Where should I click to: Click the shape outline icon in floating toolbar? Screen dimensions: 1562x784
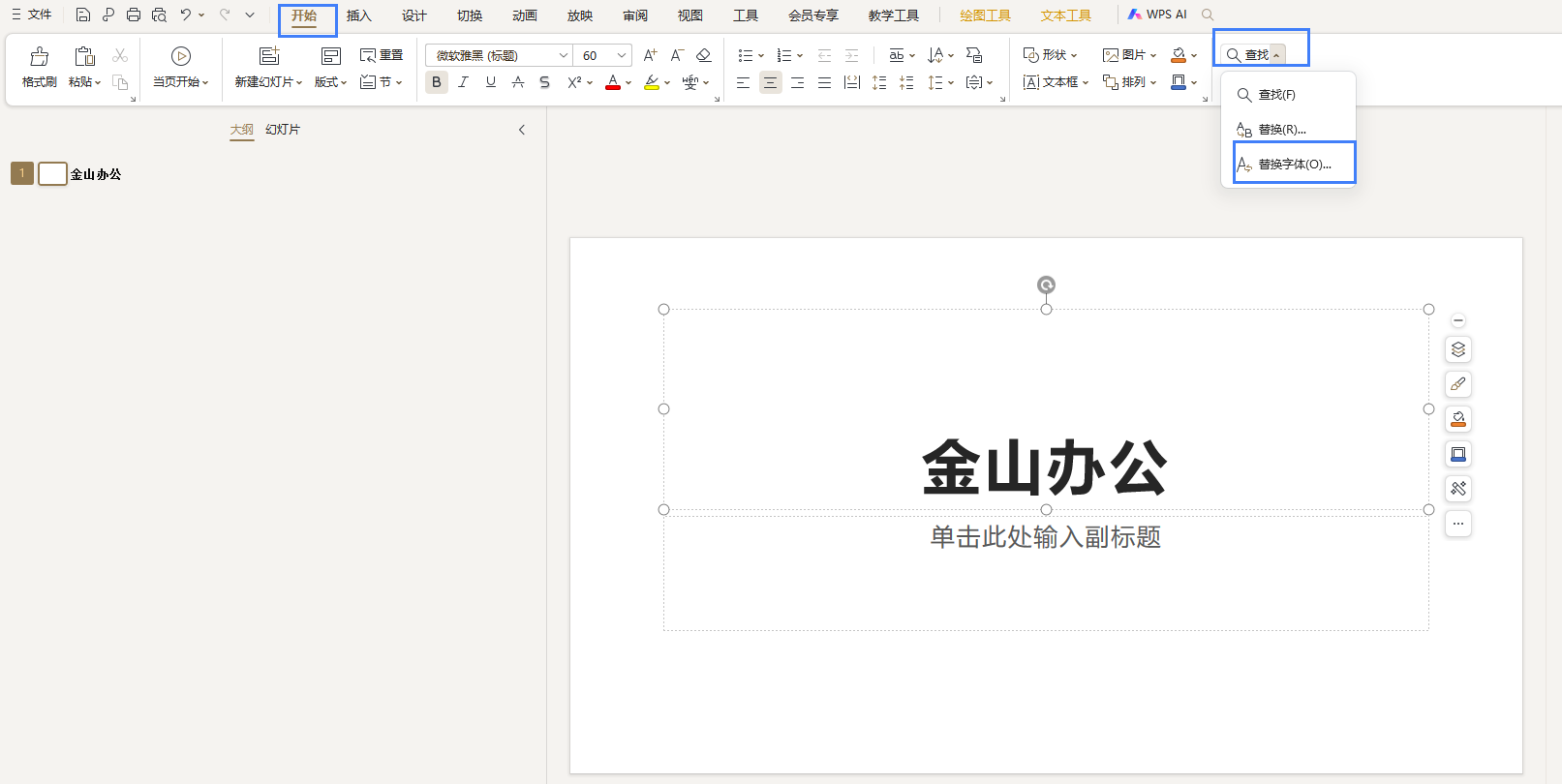pyautogui.click(x=1458, y=454)
